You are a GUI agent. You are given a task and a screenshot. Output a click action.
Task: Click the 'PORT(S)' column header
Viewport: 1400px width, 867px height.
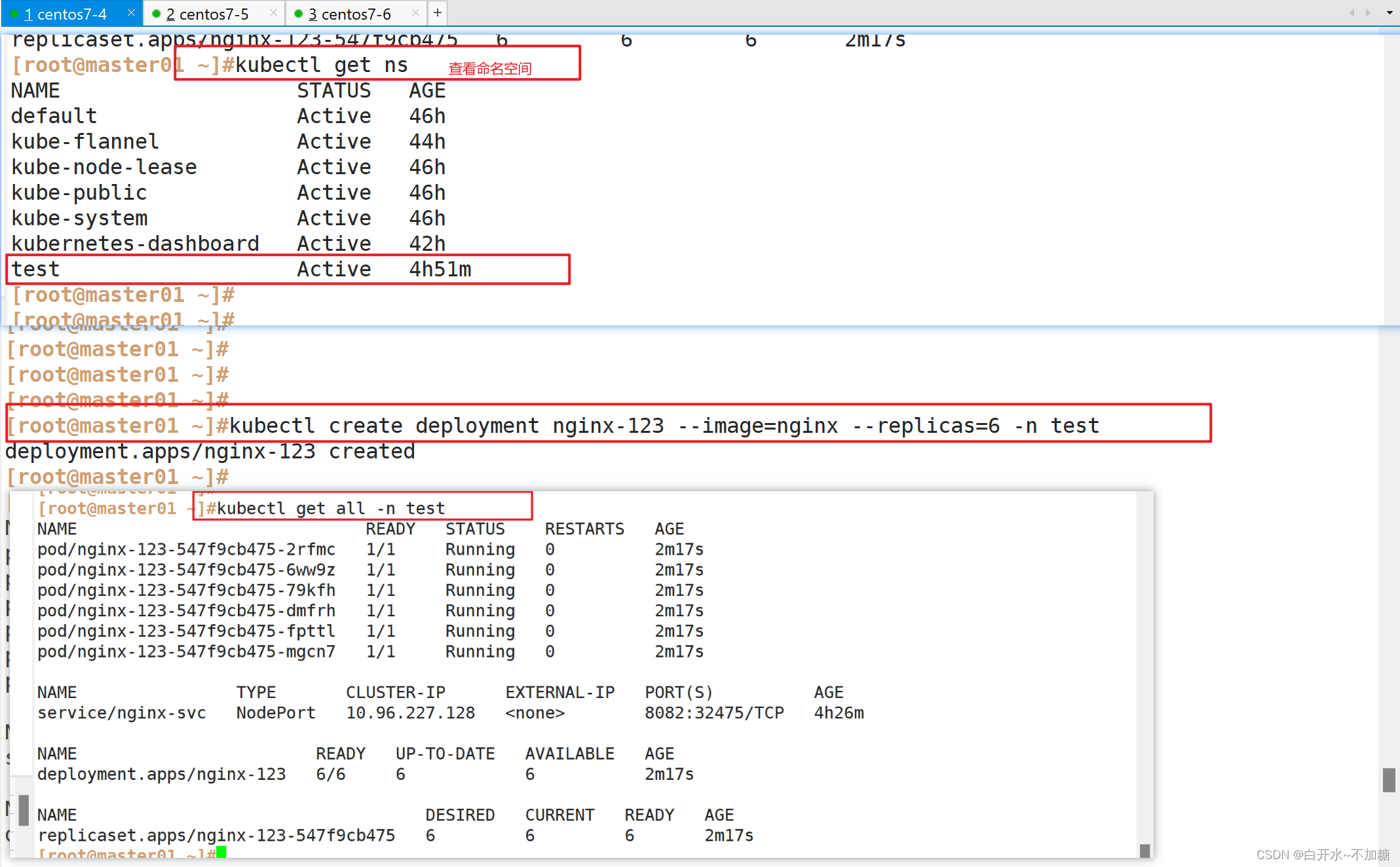click(679, 693)
